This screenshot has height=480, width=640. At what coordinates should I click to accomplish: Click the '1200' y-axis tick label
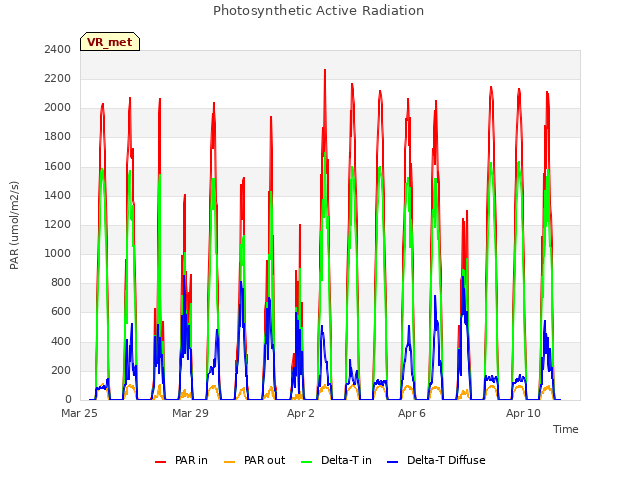[58, 224]
